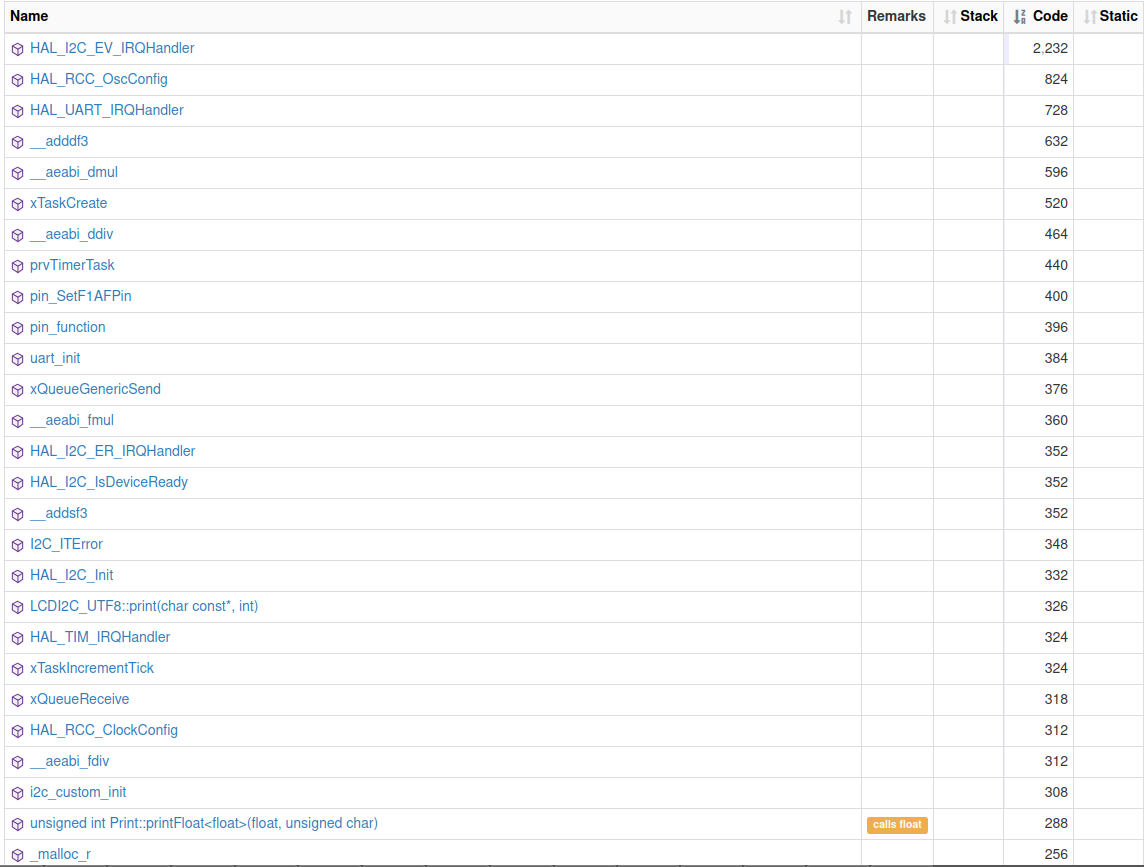
Task: Click the orange 'calls float' badge
Action: (897, 825)
